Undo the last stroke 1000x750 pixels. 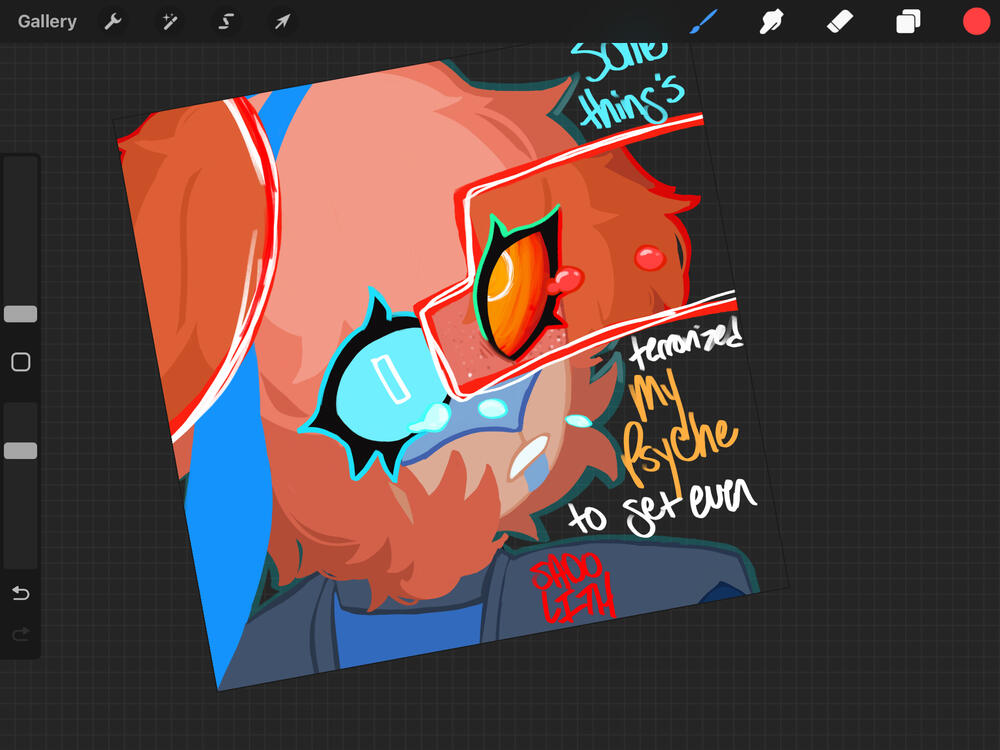click(x=20, y=593)
